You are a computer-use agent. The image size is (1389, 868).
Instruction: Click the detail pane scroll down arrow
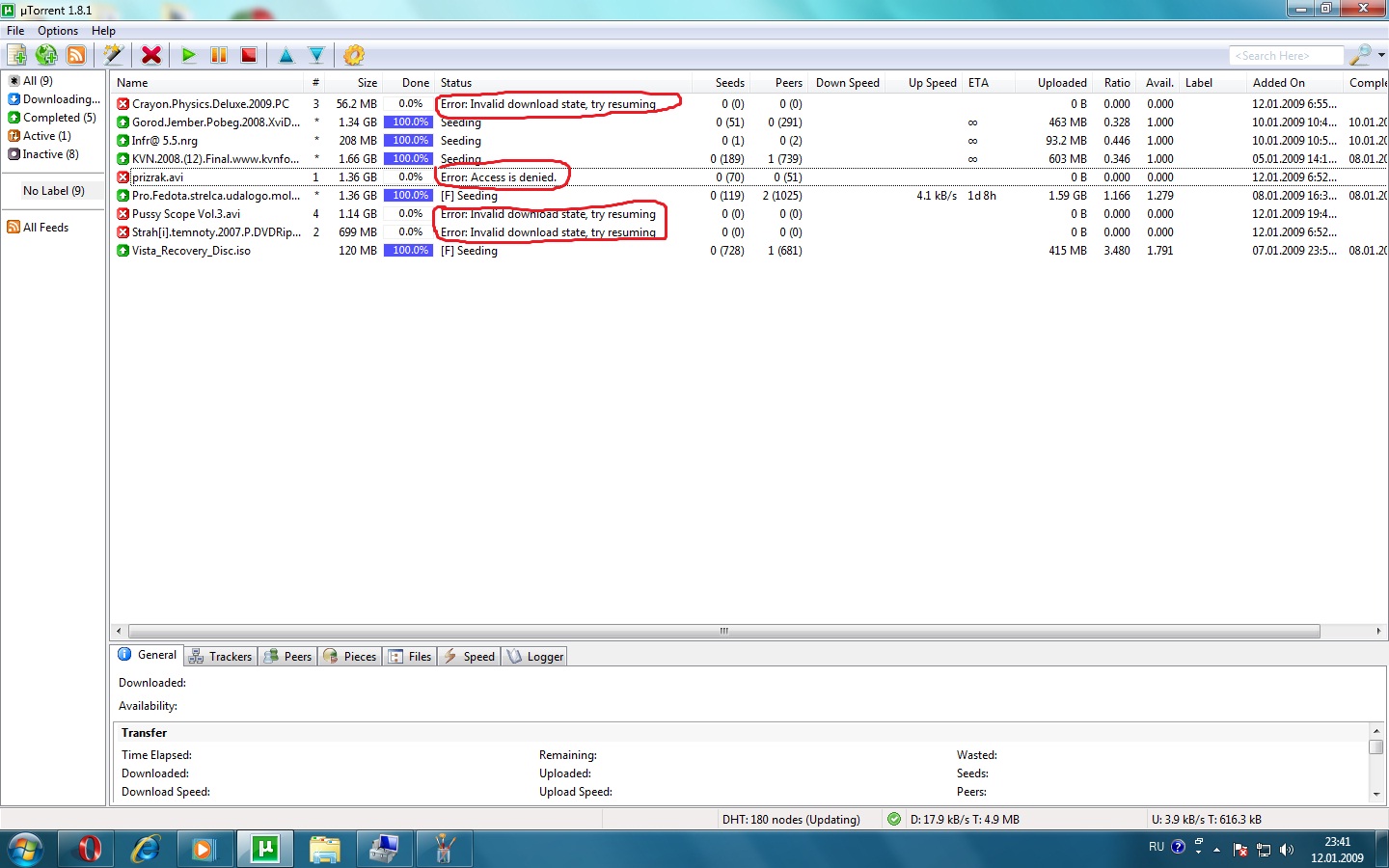pyautogui.click(x=1376, y=794)
